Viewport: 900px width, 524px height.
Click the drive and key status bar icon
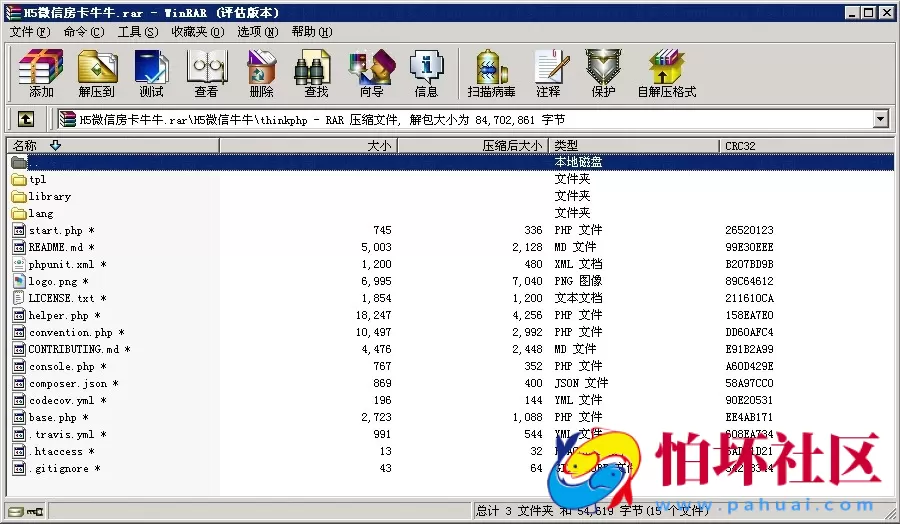pos(26,511)
